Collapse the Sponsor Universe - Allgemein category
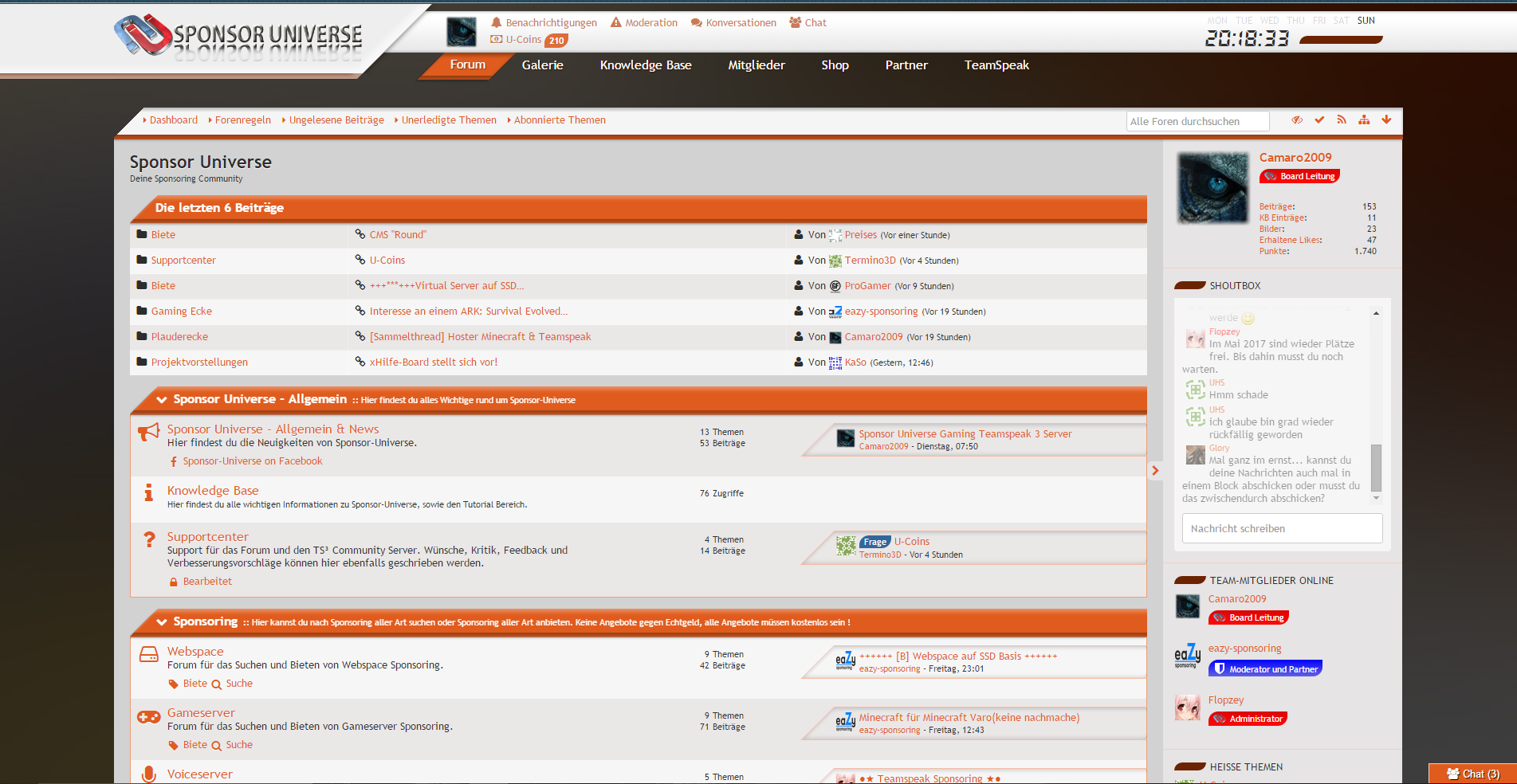Image resolution: width=1517 pixels, height=784 pixels. pyautogui.click(x=162, y=400)
